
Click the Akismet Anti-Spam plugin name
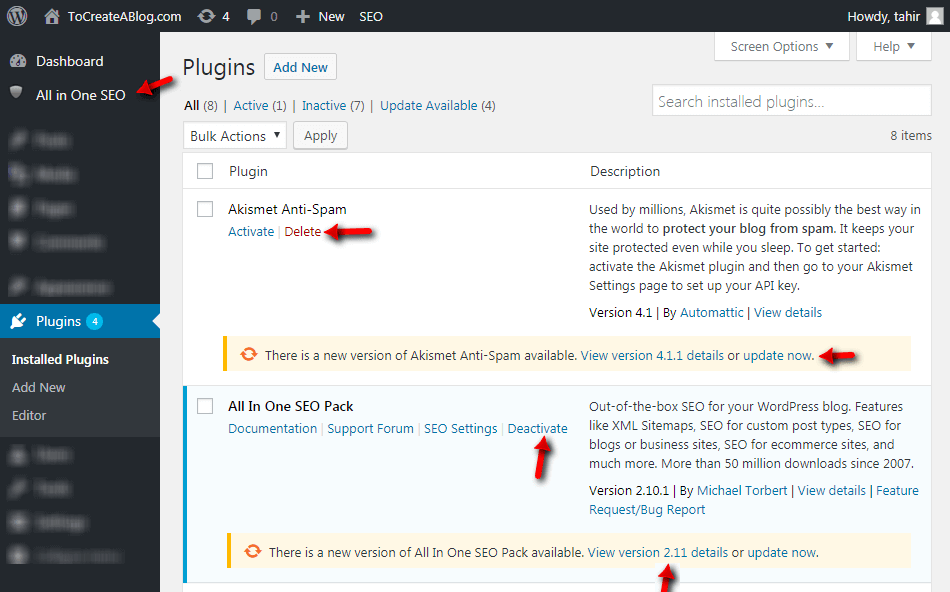pyautogui.click(x=287, y=209)
